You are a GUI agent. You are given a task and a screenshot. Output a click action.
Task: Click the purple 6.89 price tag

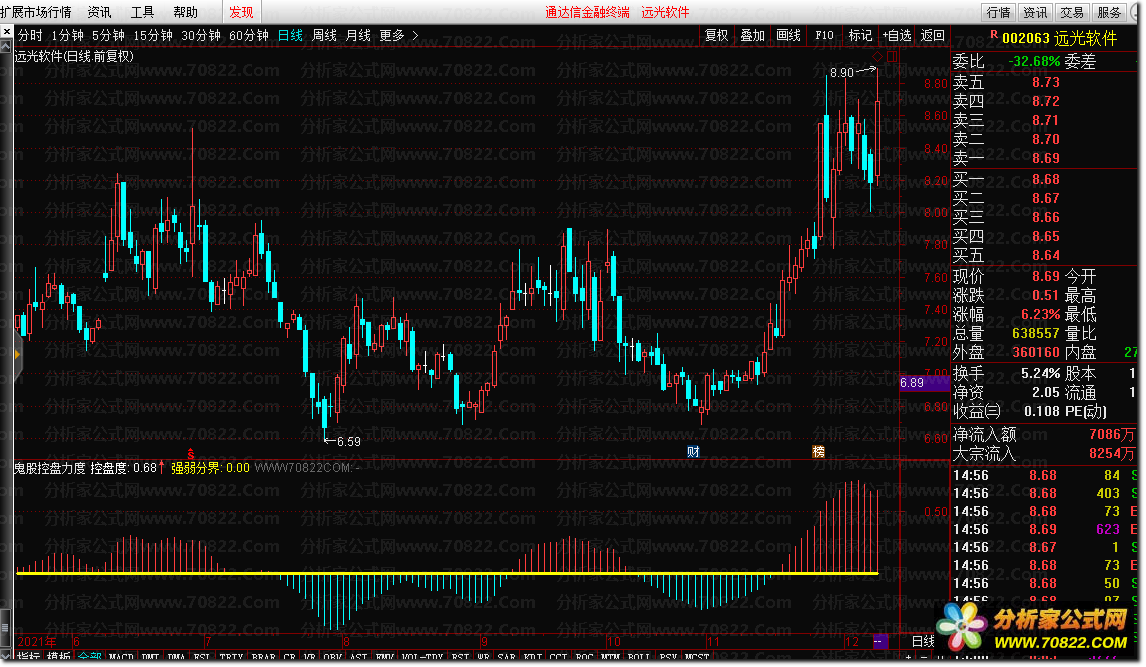click(925, 382)
